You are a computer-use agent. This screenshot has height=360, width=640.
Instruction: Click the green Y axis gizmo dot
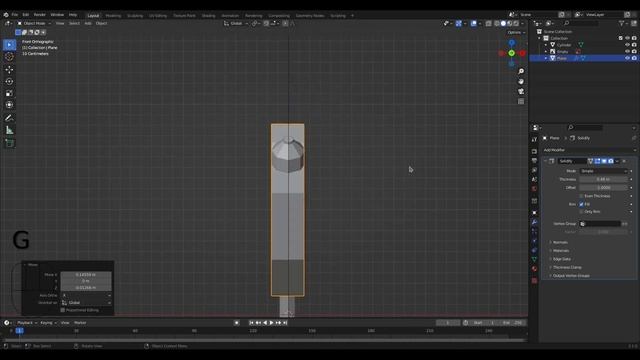pyautogui.click(x=511, y=53)
